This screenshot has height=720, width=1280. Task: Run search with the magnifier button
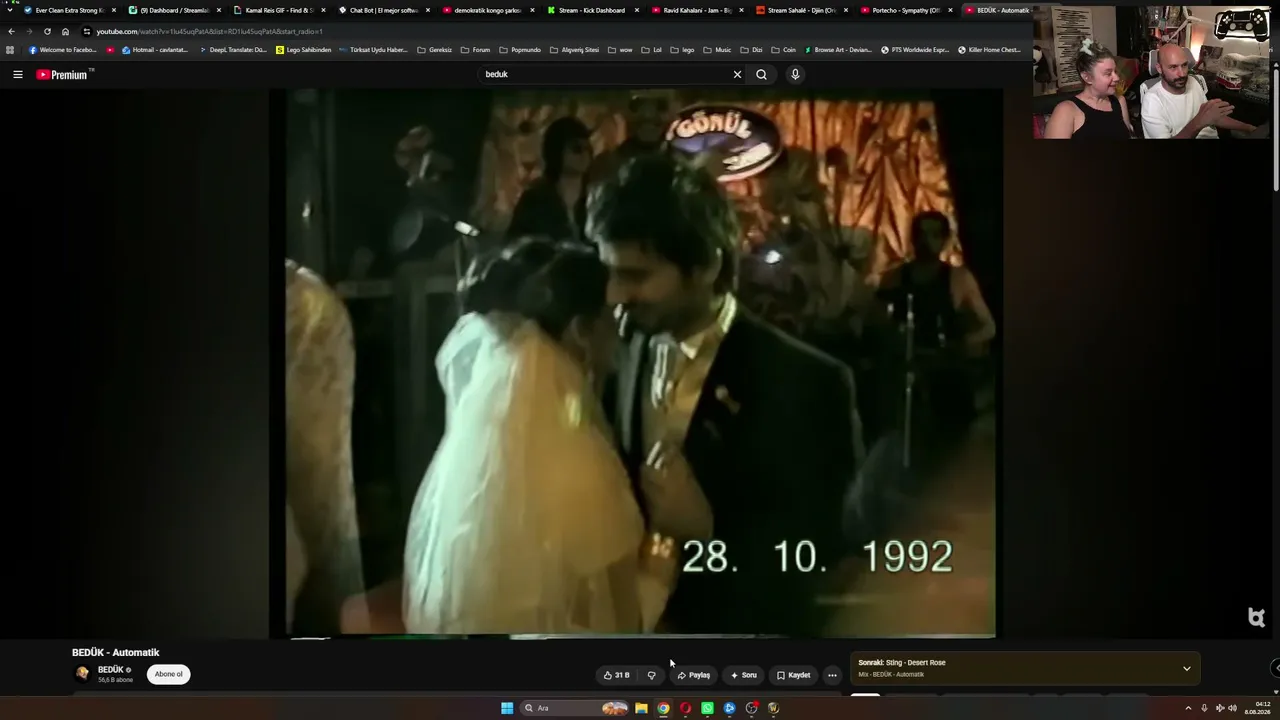click(761, 74)
